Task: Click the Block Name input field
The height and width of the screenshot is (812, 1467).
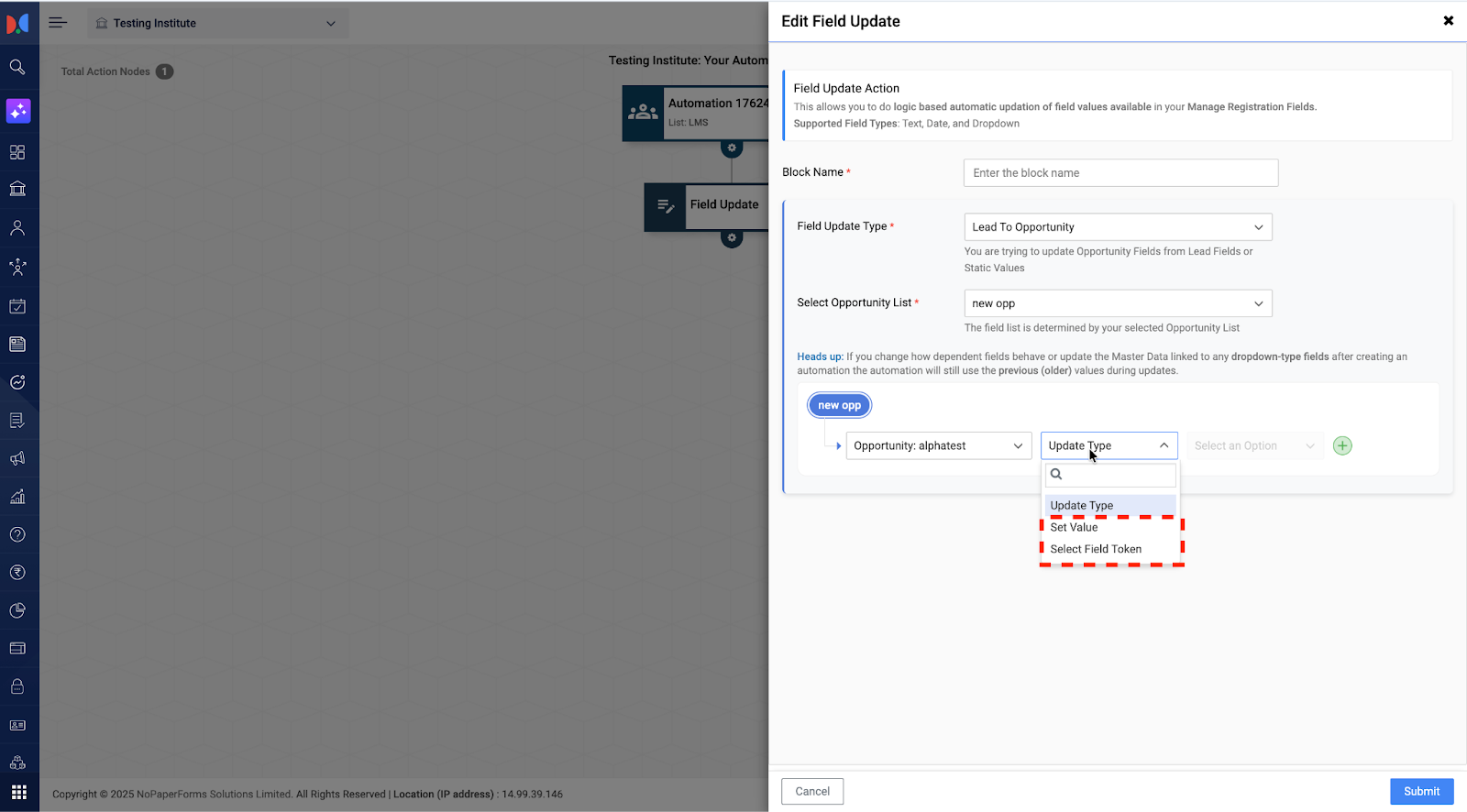Action: [1120, 173]
